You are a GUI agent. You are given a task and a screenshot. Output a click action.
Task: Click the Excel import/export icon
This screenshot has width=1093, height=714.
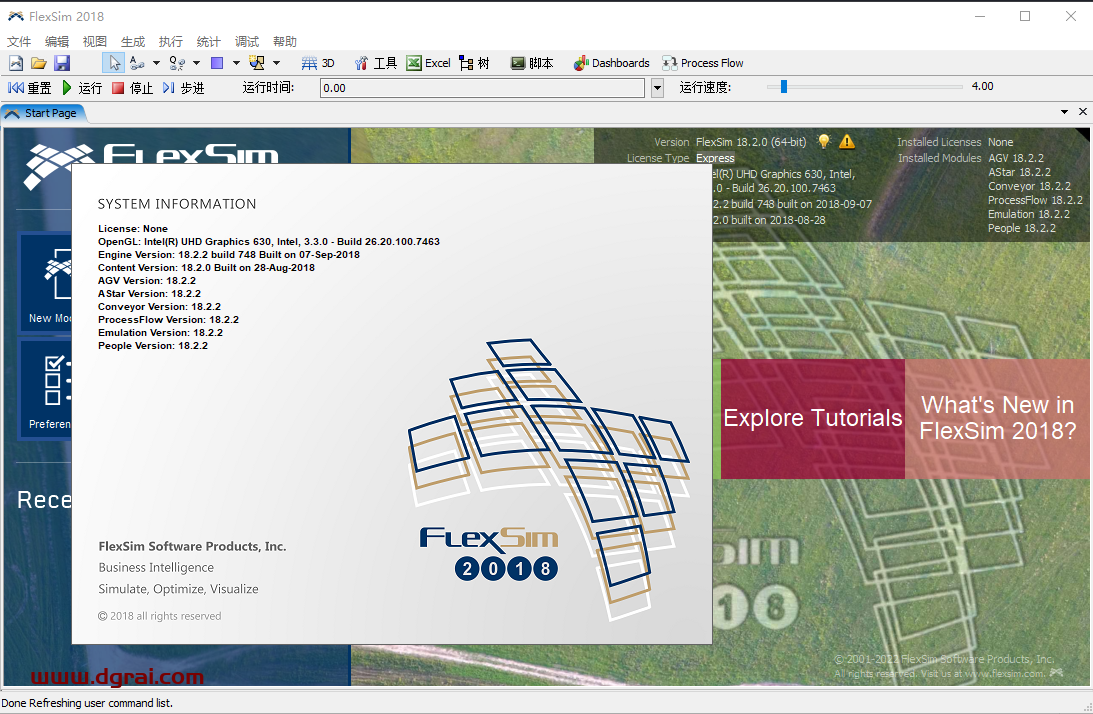427,62
